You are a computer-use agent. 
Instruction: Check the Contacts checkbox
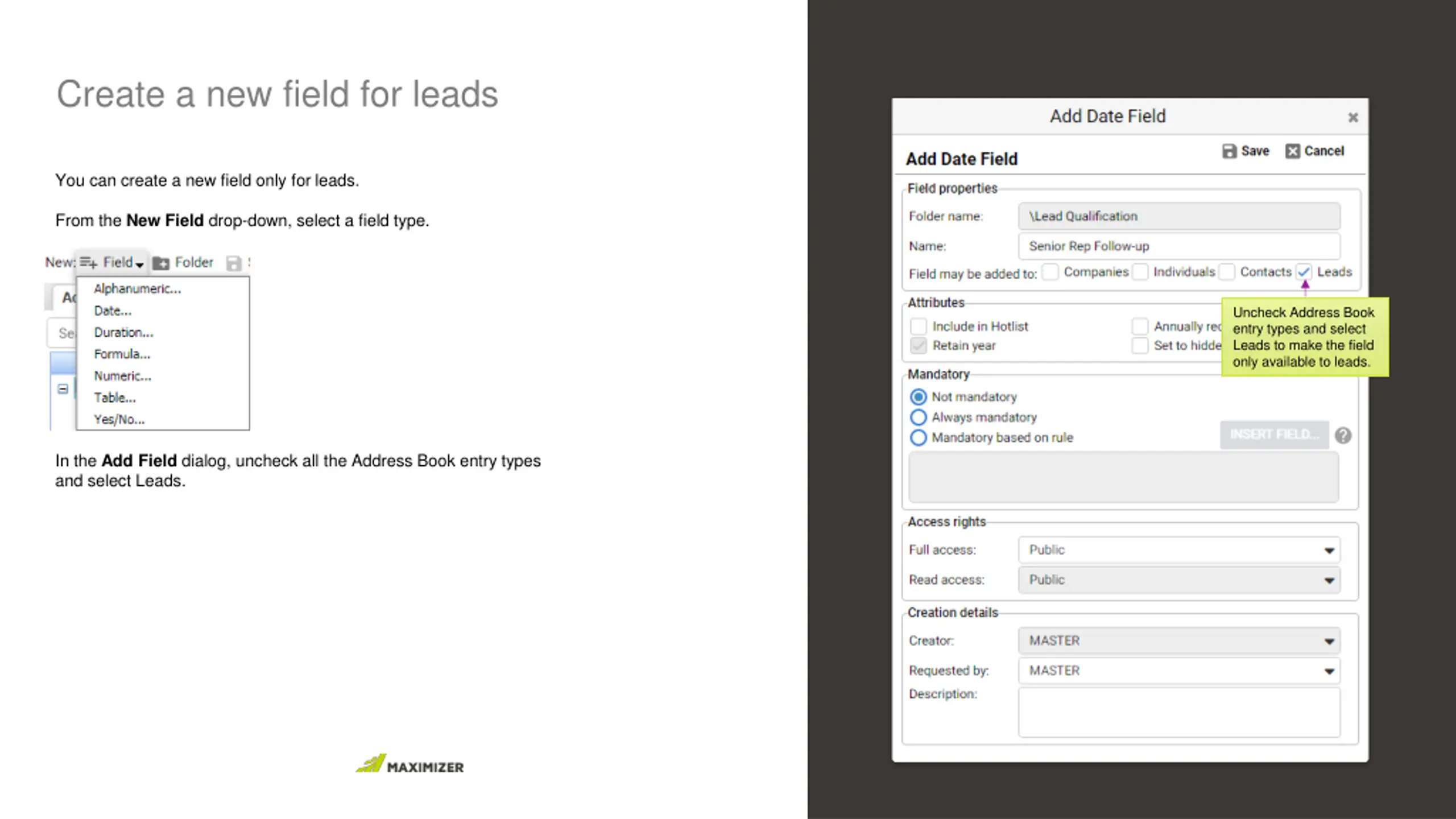pos(1227,272)
